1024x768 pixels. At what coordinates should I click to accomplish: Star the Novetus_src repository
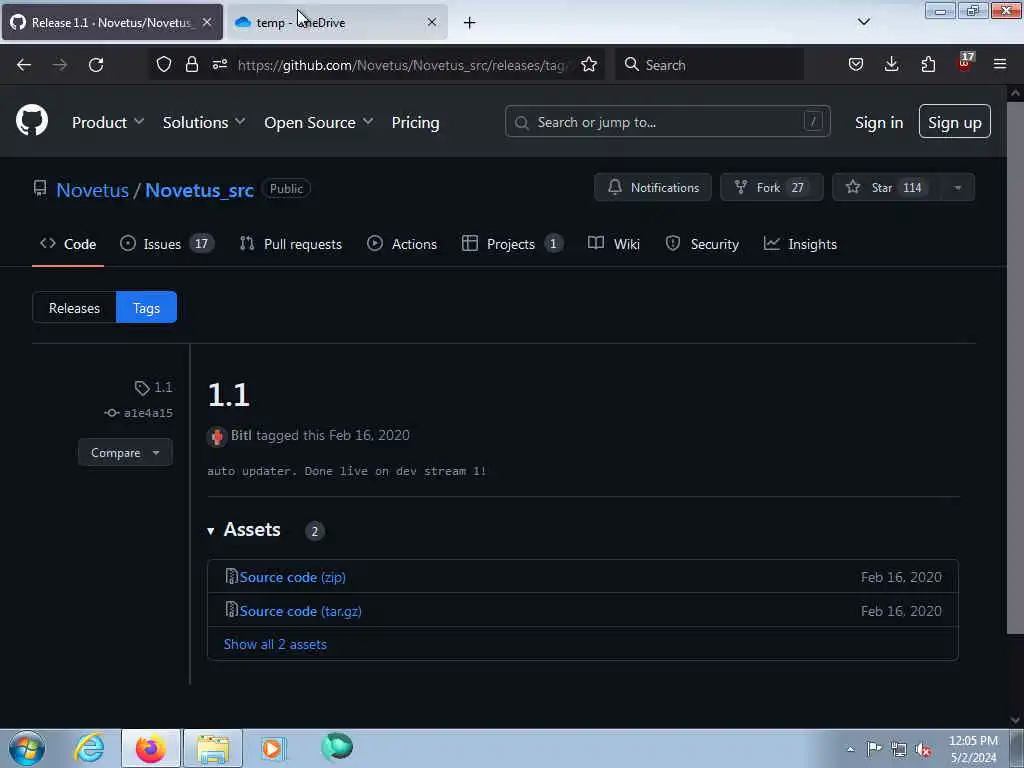[x=887, y=187]
